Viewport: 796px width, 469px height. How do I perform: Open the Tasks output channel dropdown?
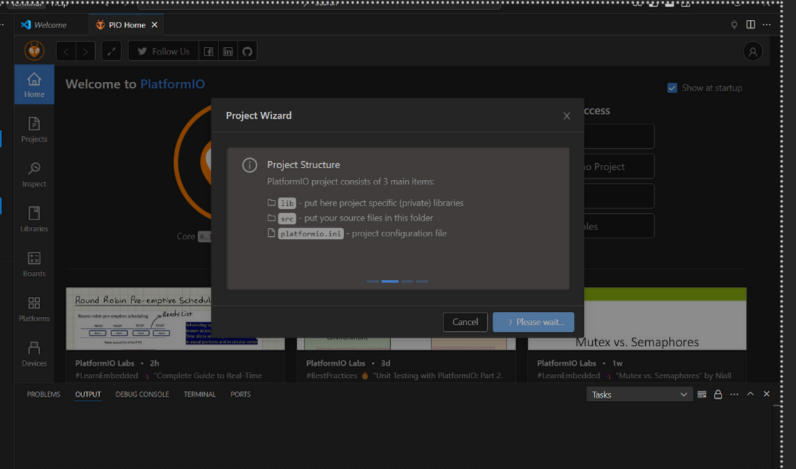click(x=639, y=394)
